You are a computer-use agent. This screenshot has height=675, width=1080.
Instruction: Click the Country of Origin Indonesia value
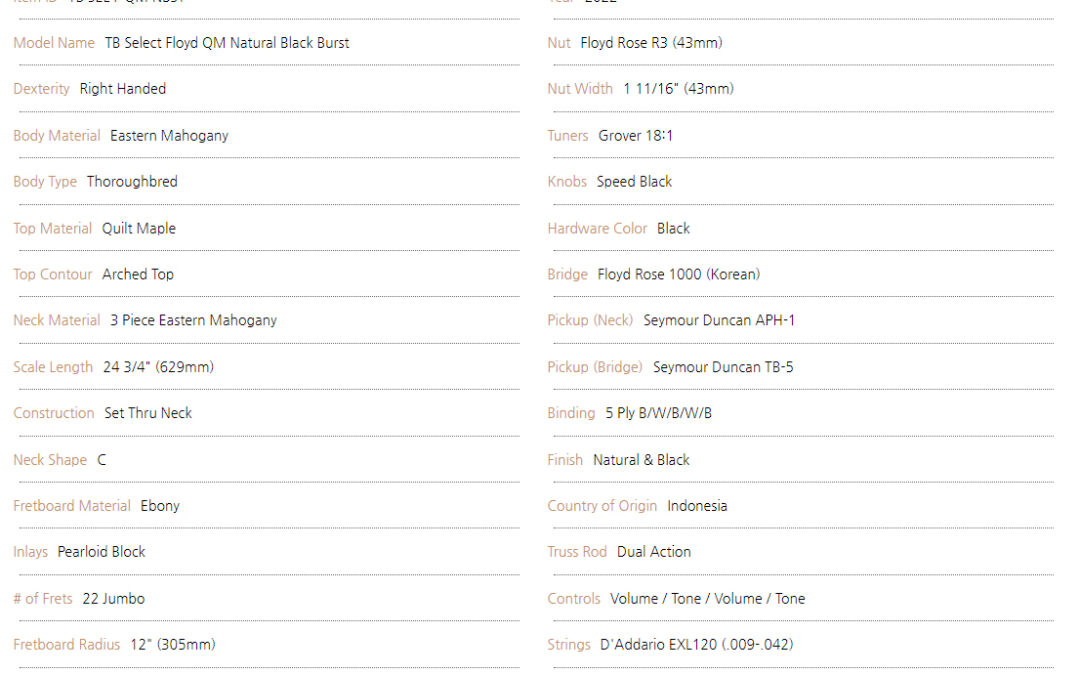697,506
